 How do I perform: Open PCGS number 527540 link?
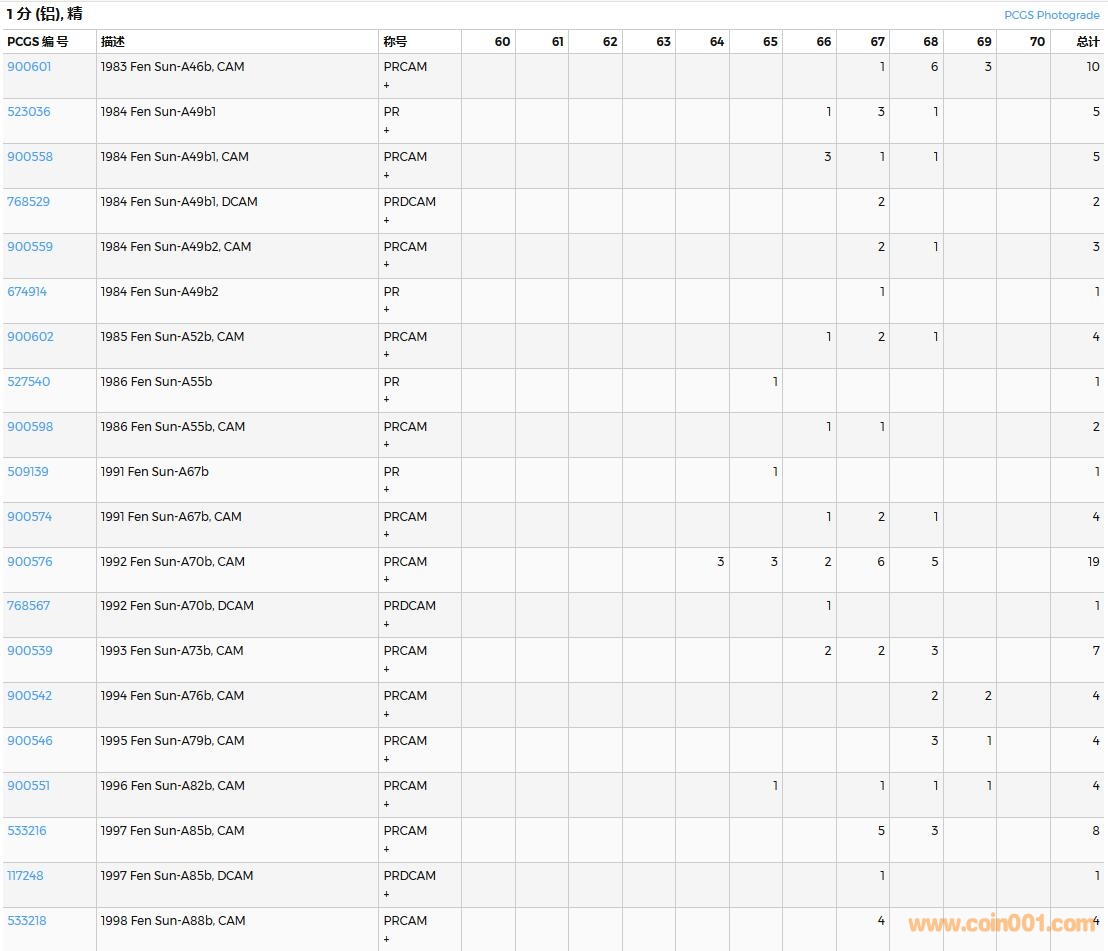point(29,382)
